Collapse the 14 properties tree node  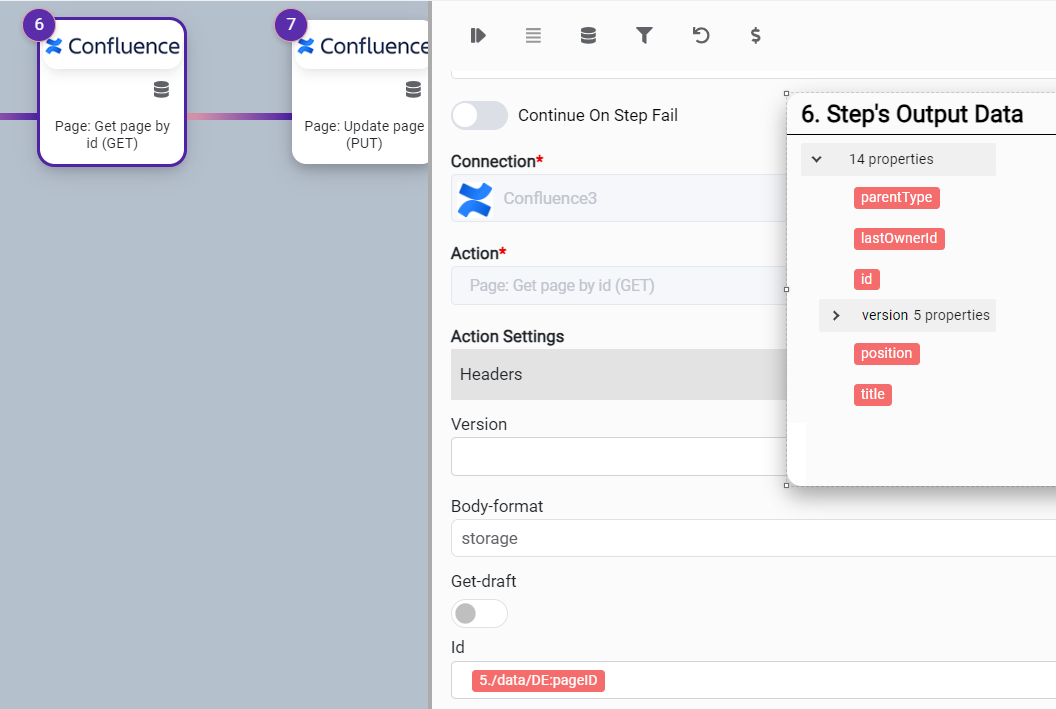click(x=817, y=159)
